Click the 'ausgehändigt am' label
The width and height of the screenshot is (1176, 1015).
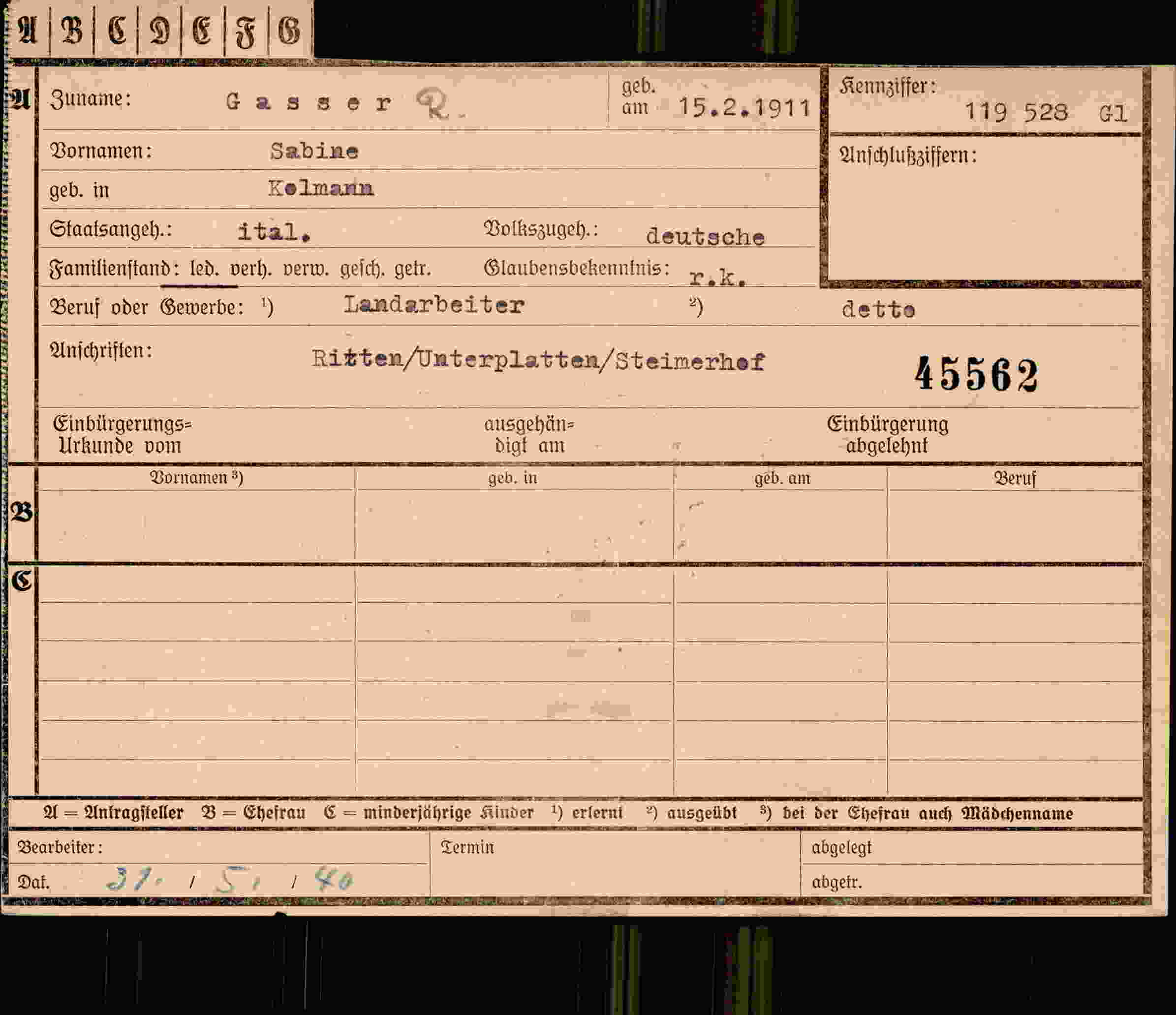(529, 434)
